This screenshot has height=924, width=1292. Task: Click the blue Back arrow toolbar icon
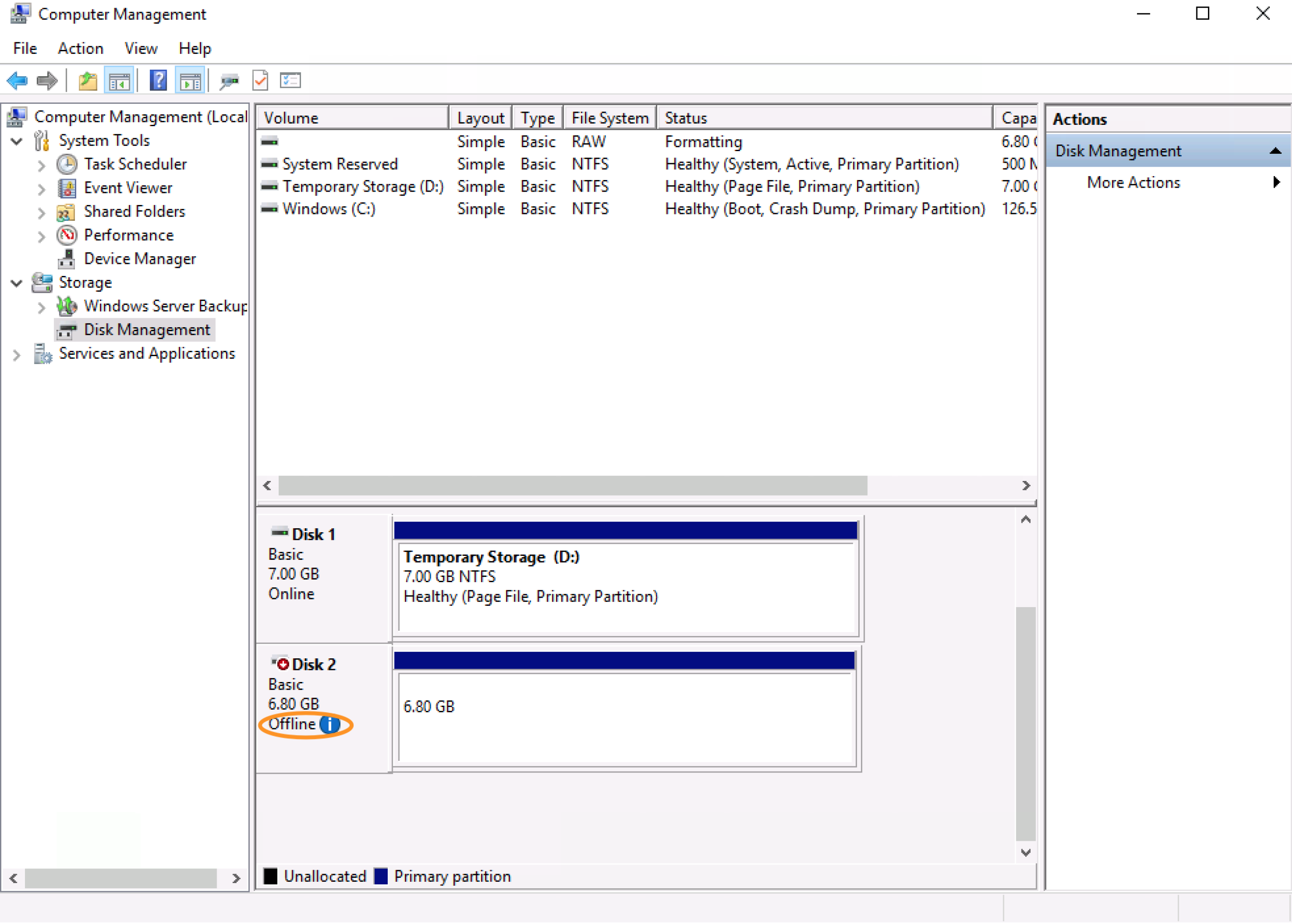(17, 81)
